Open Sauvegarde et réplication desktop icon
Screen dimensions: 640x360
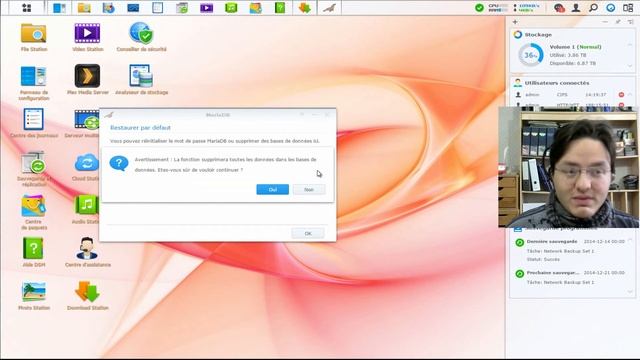[x=34, y=169]
